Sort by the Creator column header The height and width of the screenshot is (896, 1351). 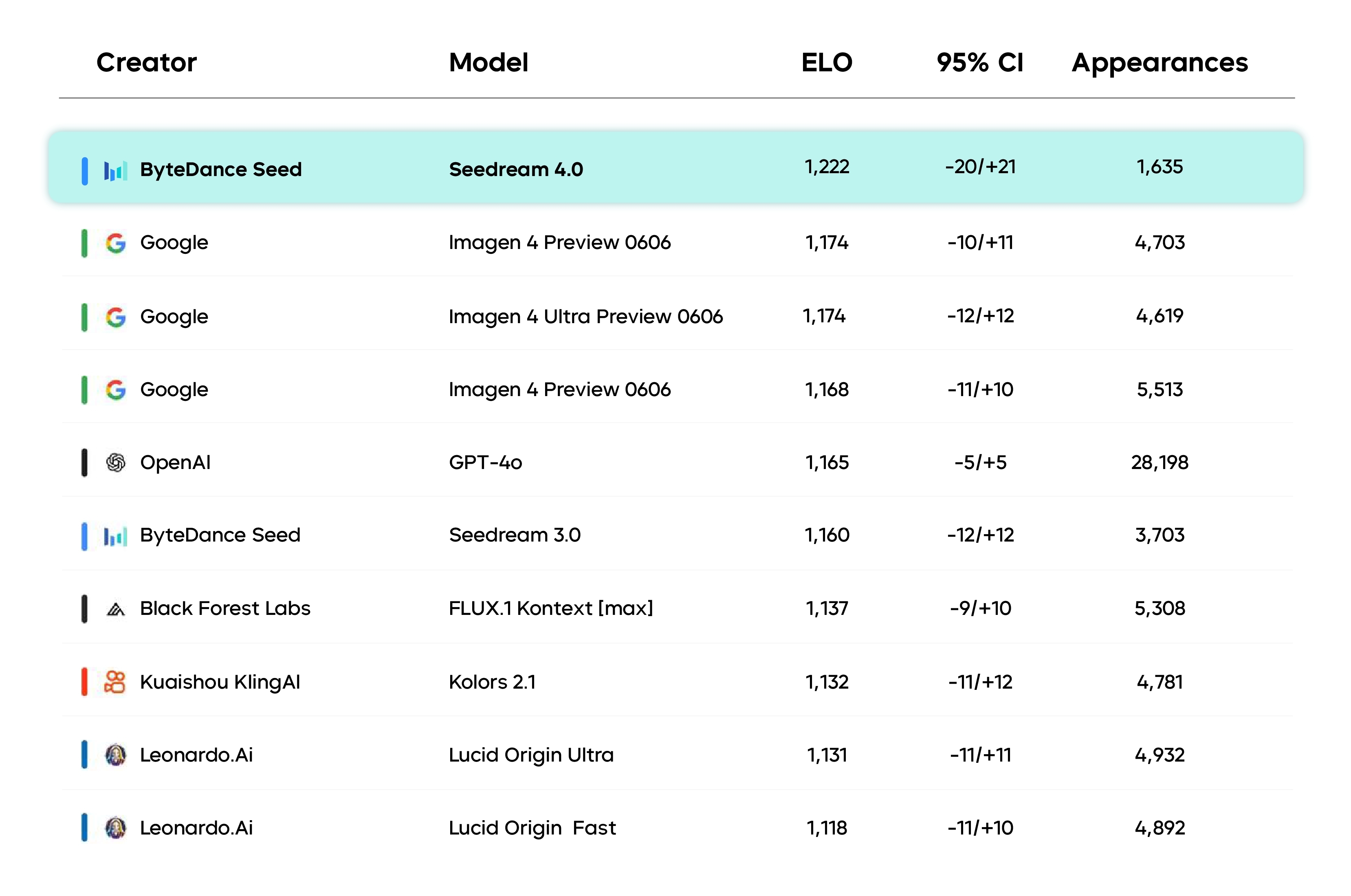[146, 62]
